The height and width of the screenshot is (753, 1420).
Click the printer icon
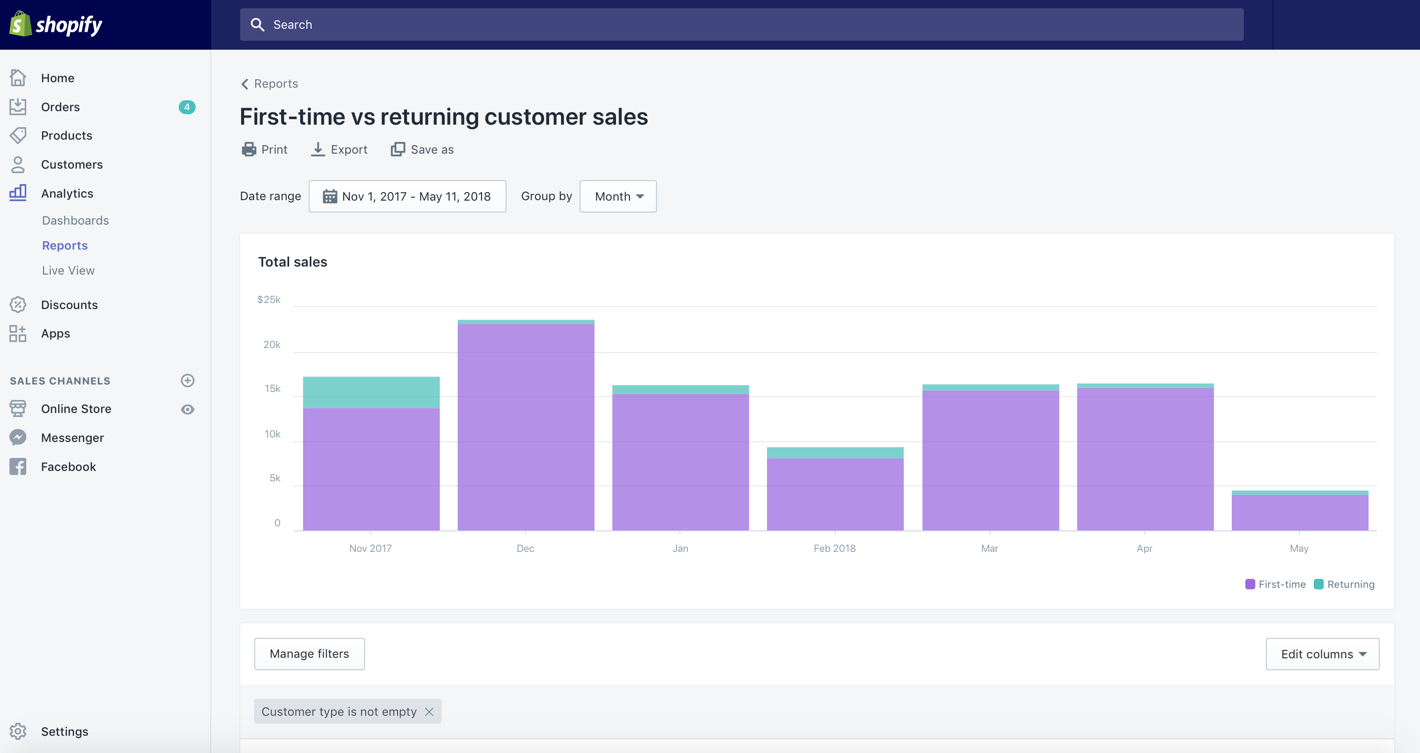click(x=249, y=149)
